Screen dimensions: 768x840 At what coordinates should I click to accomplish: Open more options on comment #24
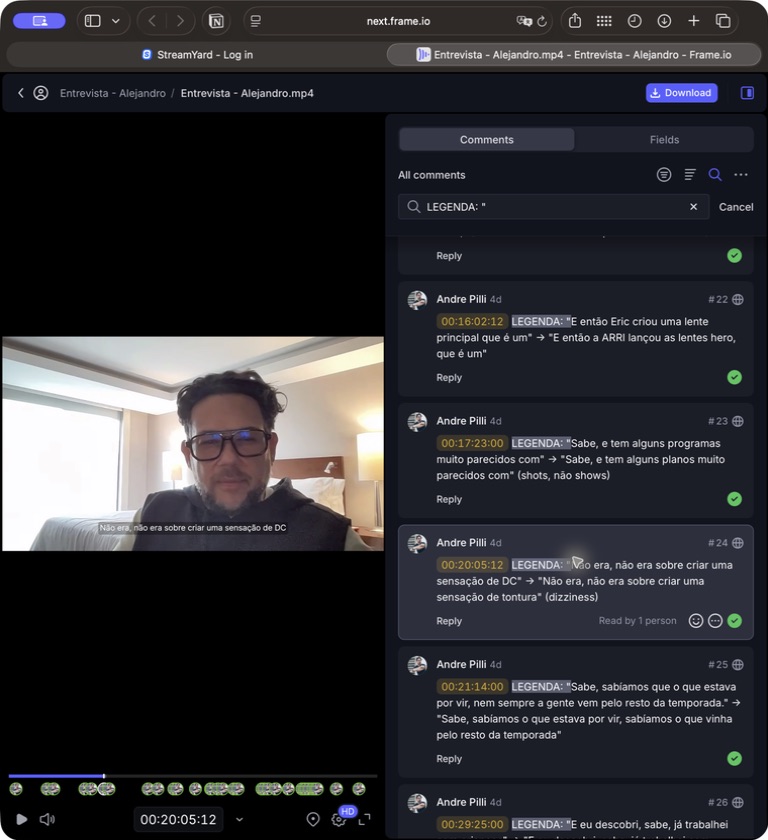(x=715, y=620)
